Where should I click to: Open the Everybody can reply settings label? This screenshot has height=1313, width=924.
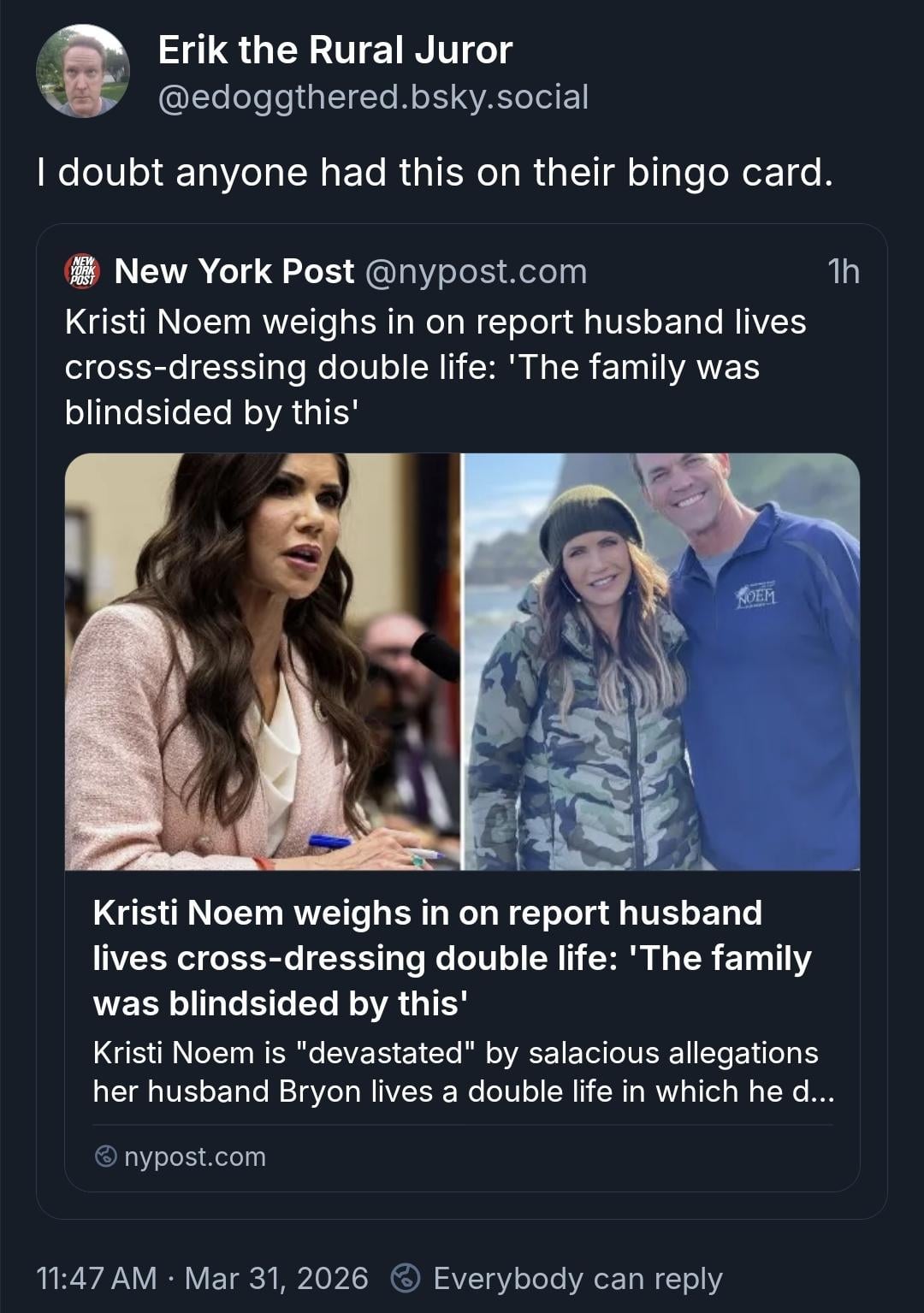pyautogui.click(x=577, y=1278)
